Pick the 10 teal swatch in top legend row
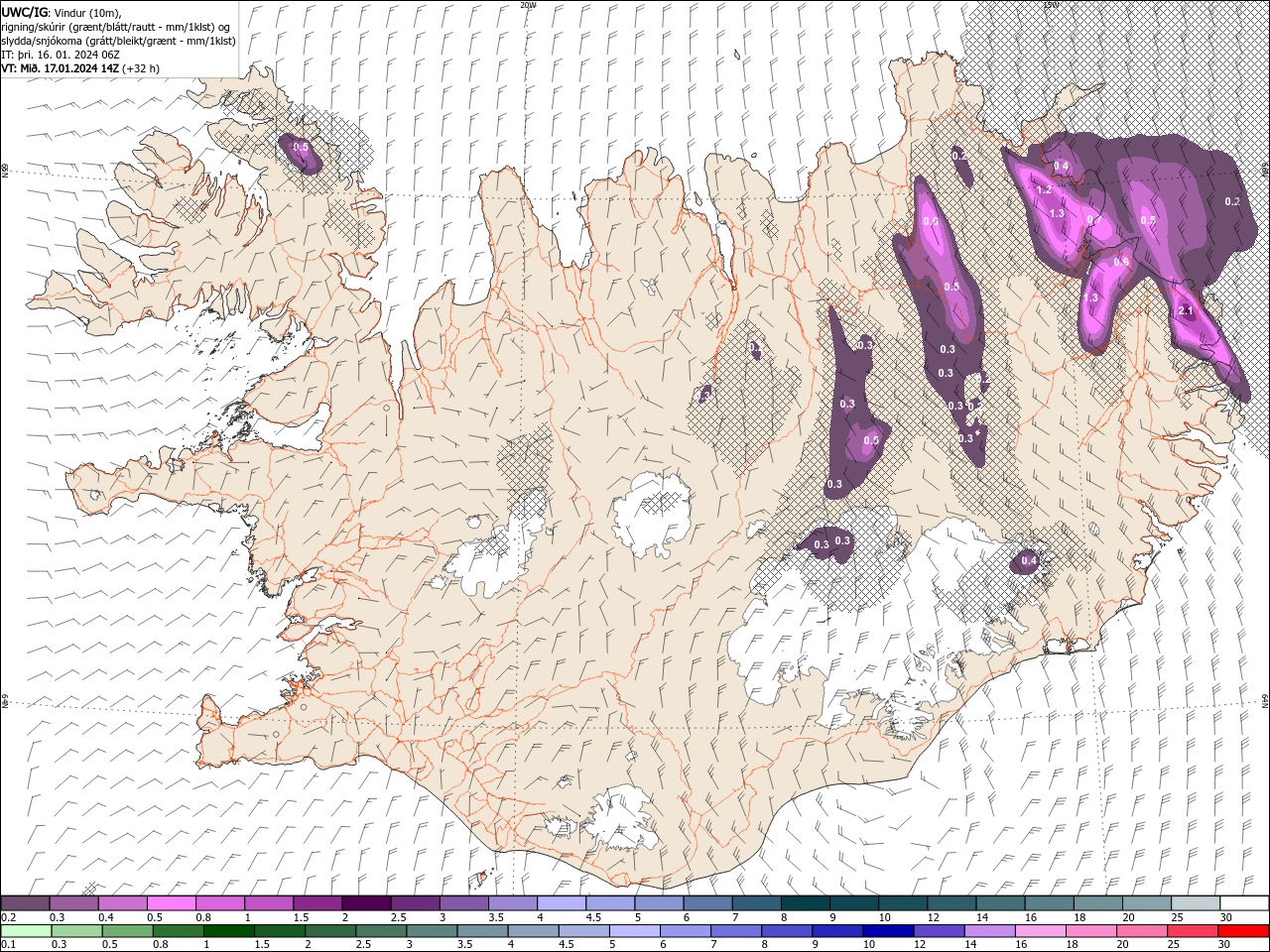 (x=903, y=903)
